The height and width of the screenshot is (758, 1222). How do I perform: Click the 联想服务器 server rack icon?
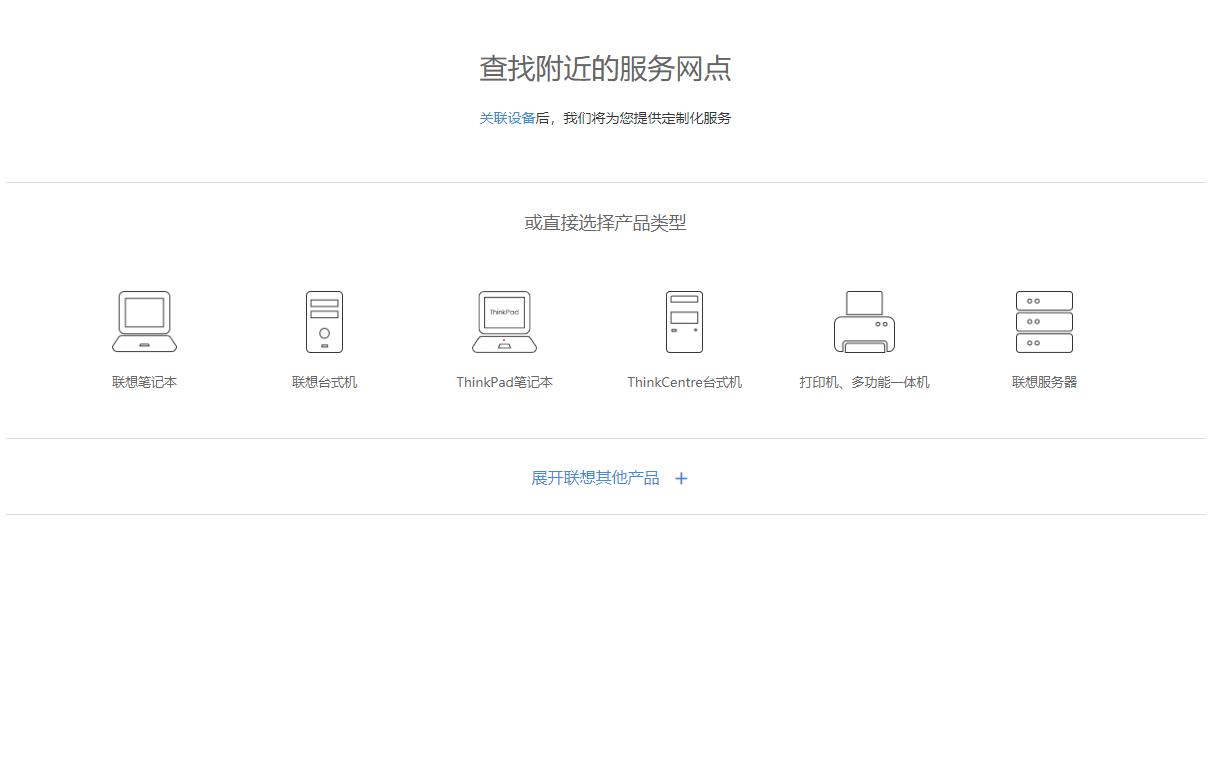click(1043, 320)
